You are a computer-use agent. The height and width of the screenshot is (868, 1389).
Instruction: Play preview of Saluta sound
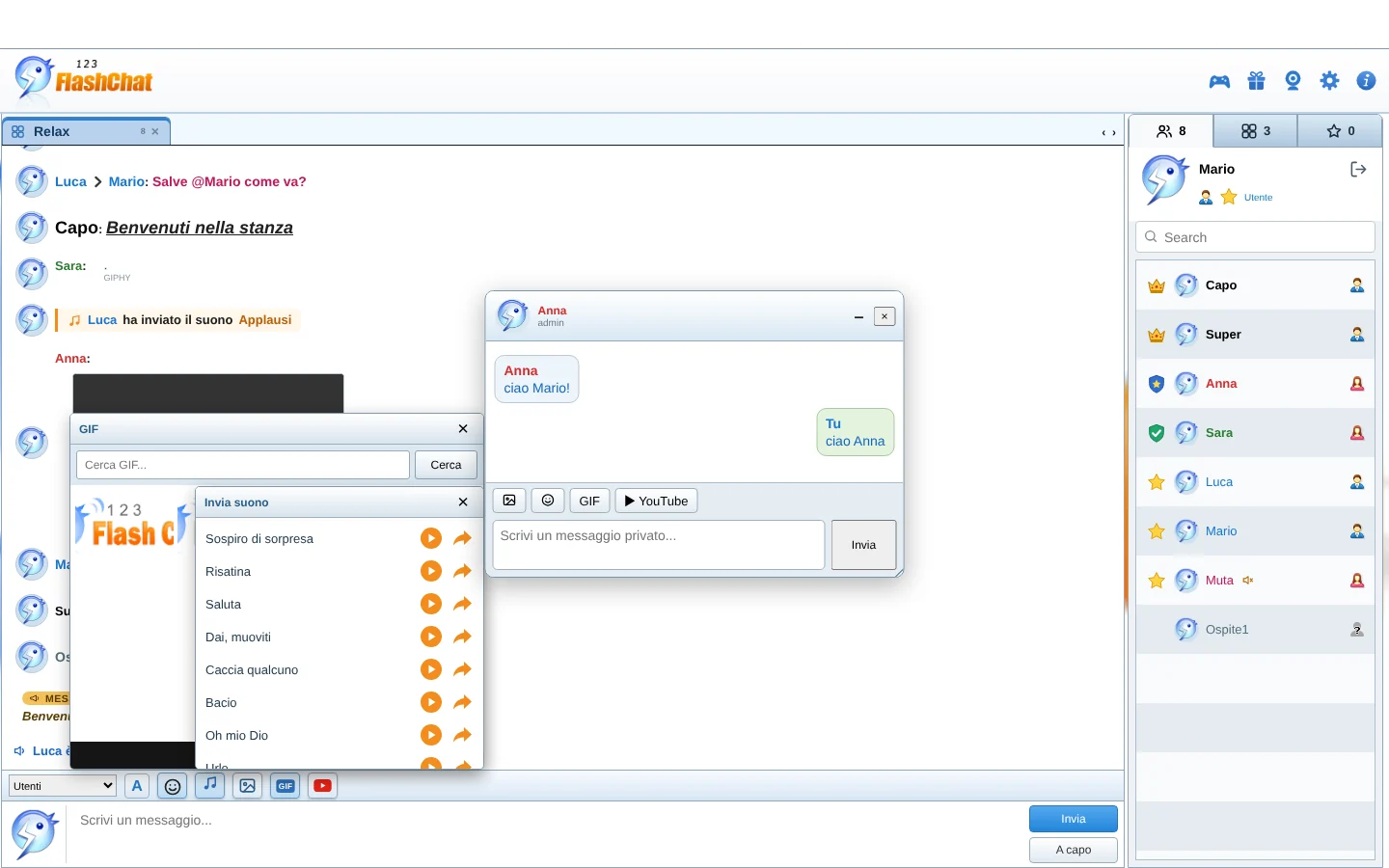(x=431, y=604)
